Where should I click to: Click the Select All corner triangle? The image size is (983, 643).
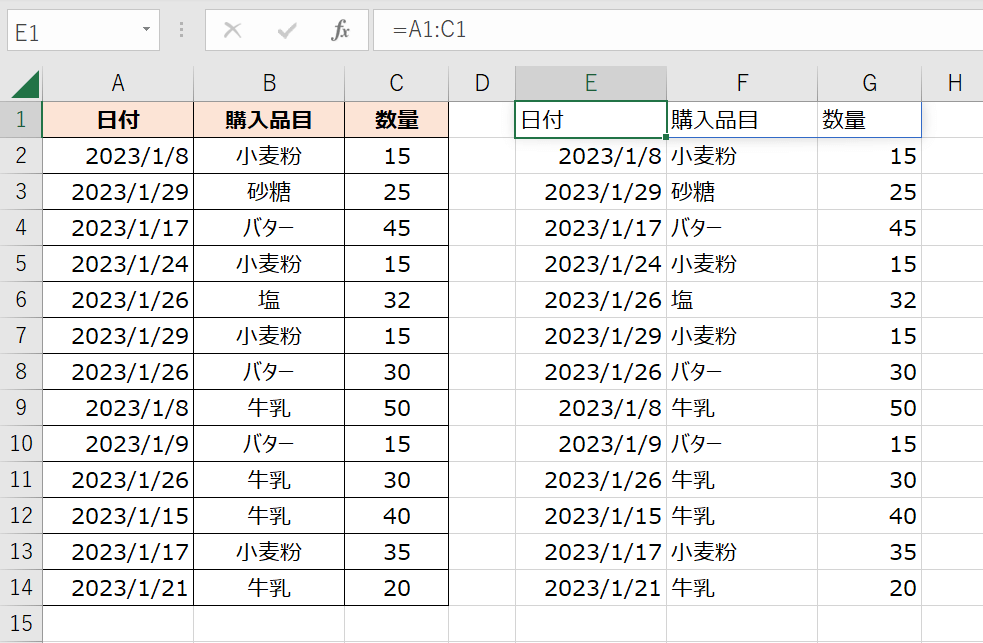point(25,84)
